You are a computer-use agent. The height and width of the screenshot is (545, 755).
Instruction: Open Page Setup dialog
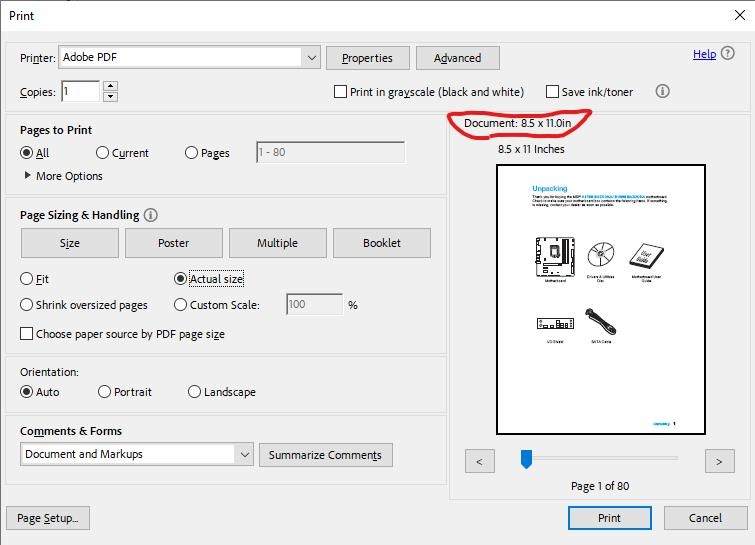pos(48,518)
